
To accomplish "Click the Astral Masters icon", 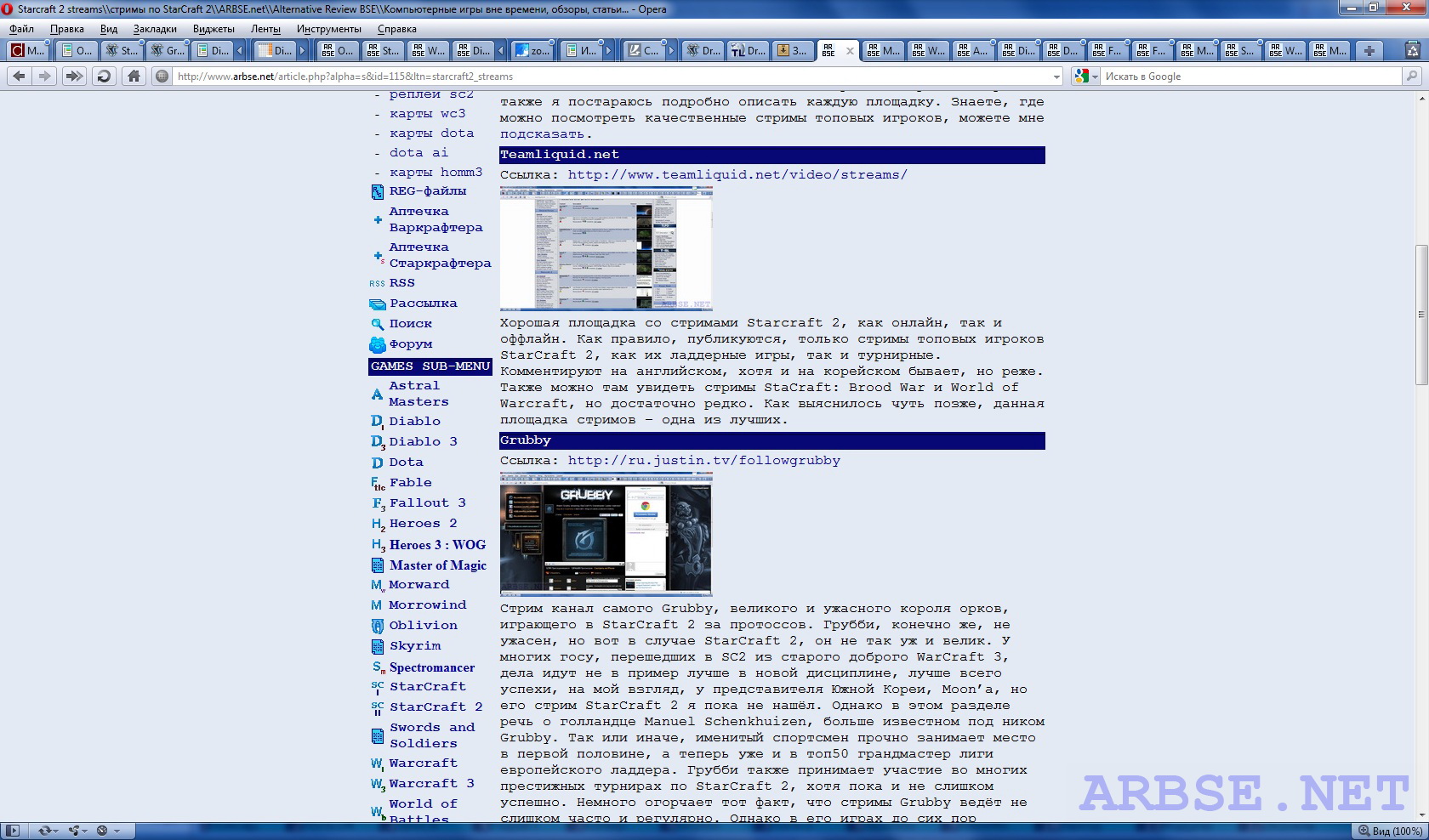I will click(378, 394).
